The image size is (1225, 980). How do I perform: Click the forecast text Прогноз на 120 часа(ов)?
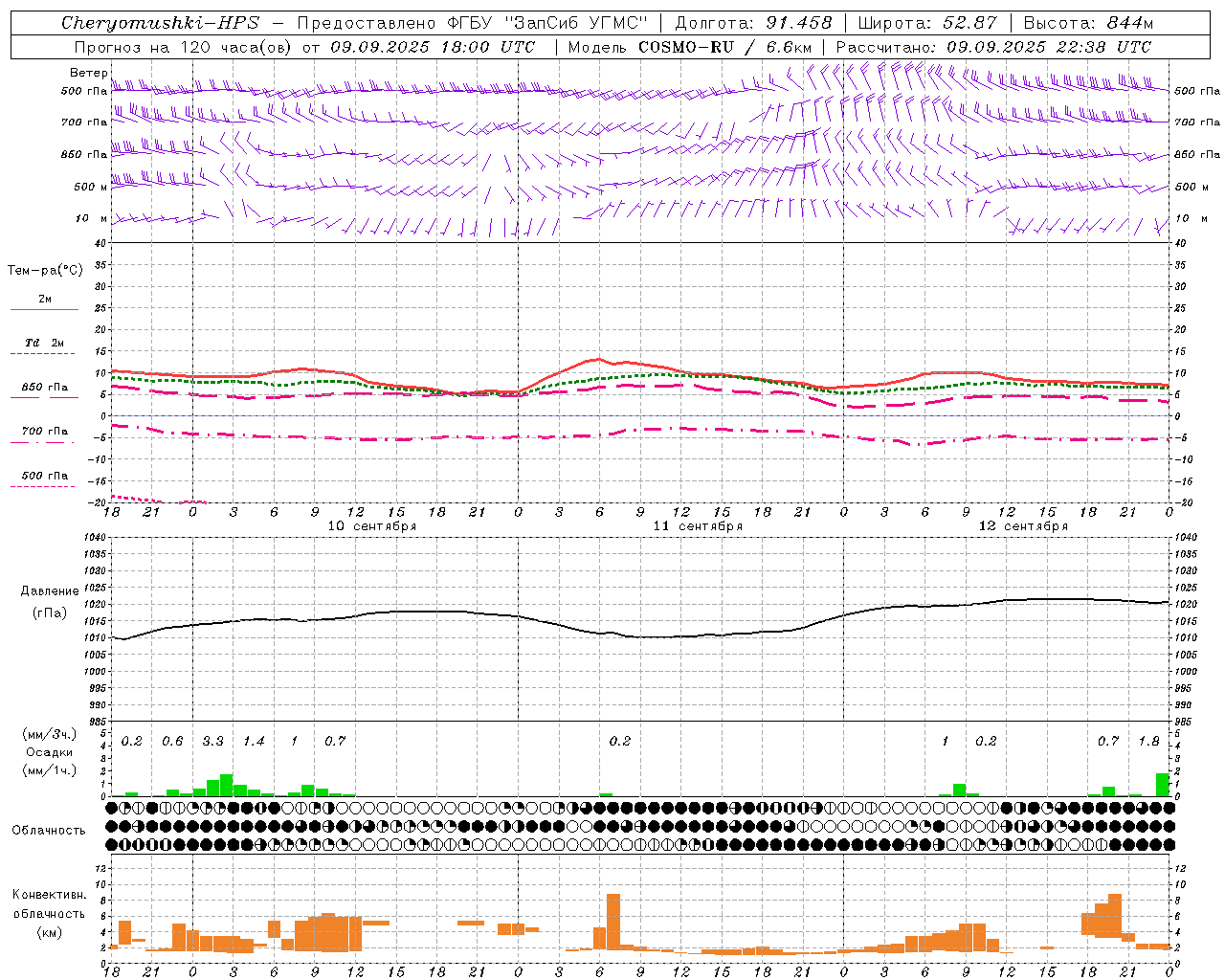point(184,47)
